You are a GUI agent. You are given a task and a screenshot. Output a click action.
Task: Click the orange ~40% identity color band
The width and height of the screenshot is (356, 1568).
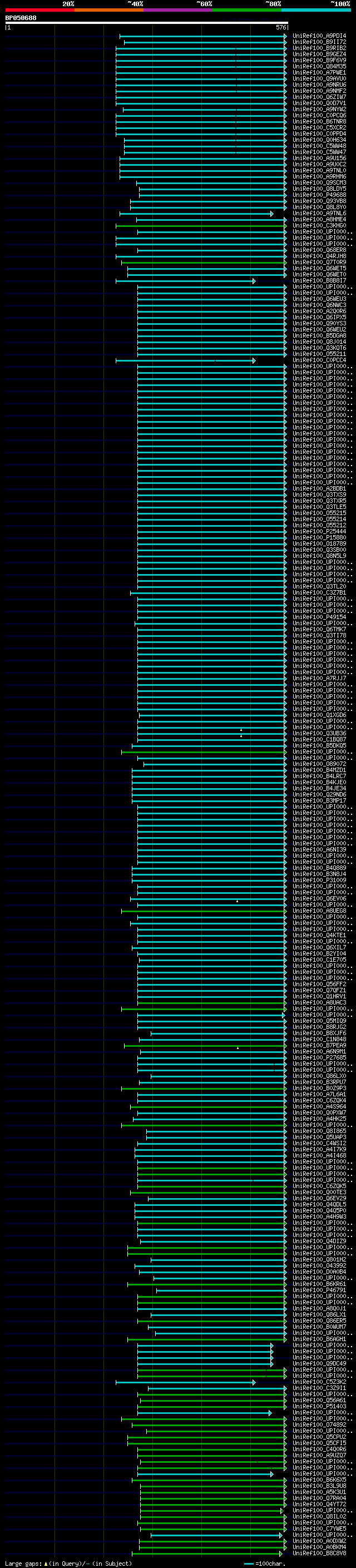109,11
